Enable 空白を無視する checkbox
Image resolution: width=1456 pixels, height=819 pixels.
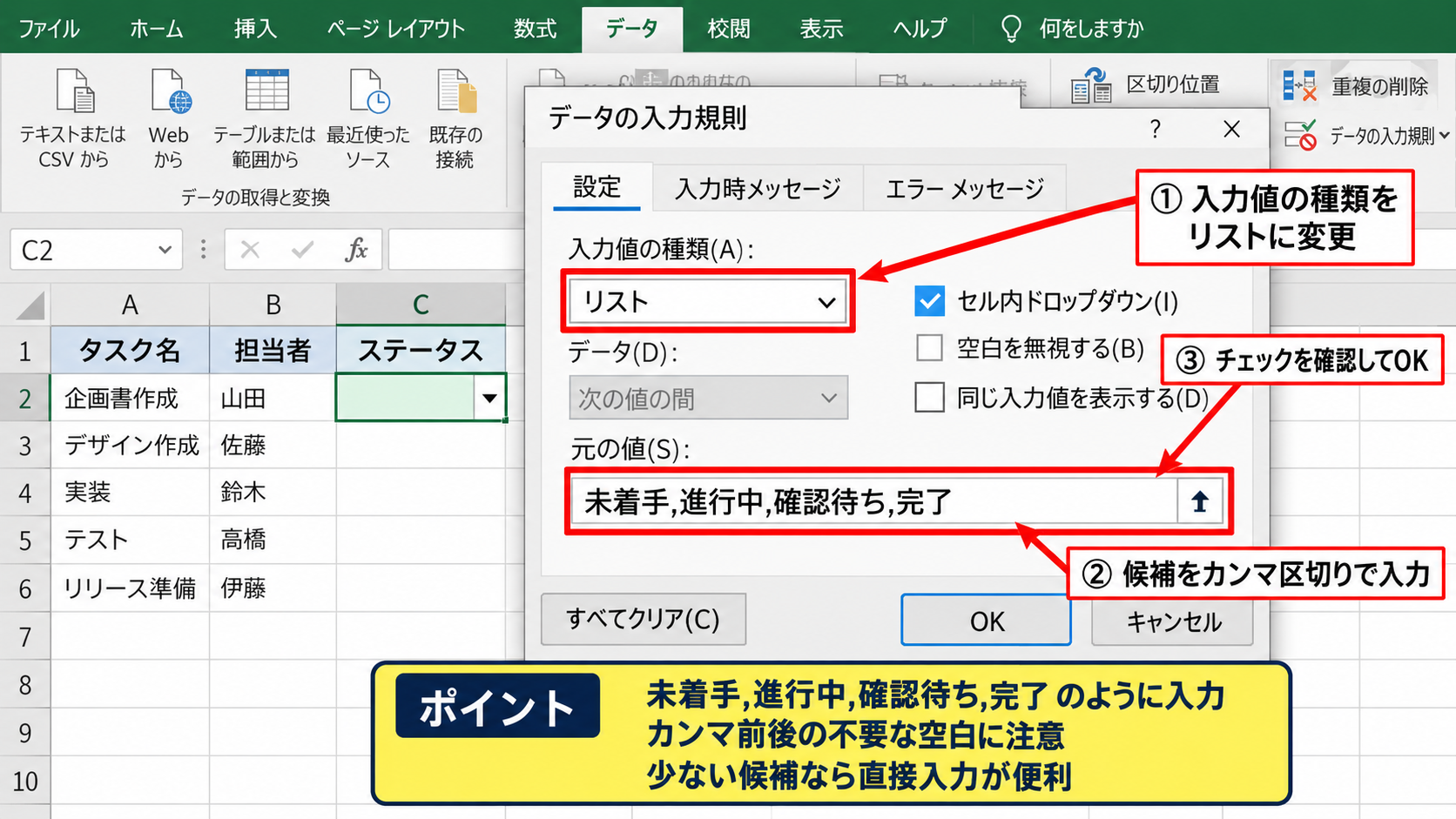click(929, 348)
